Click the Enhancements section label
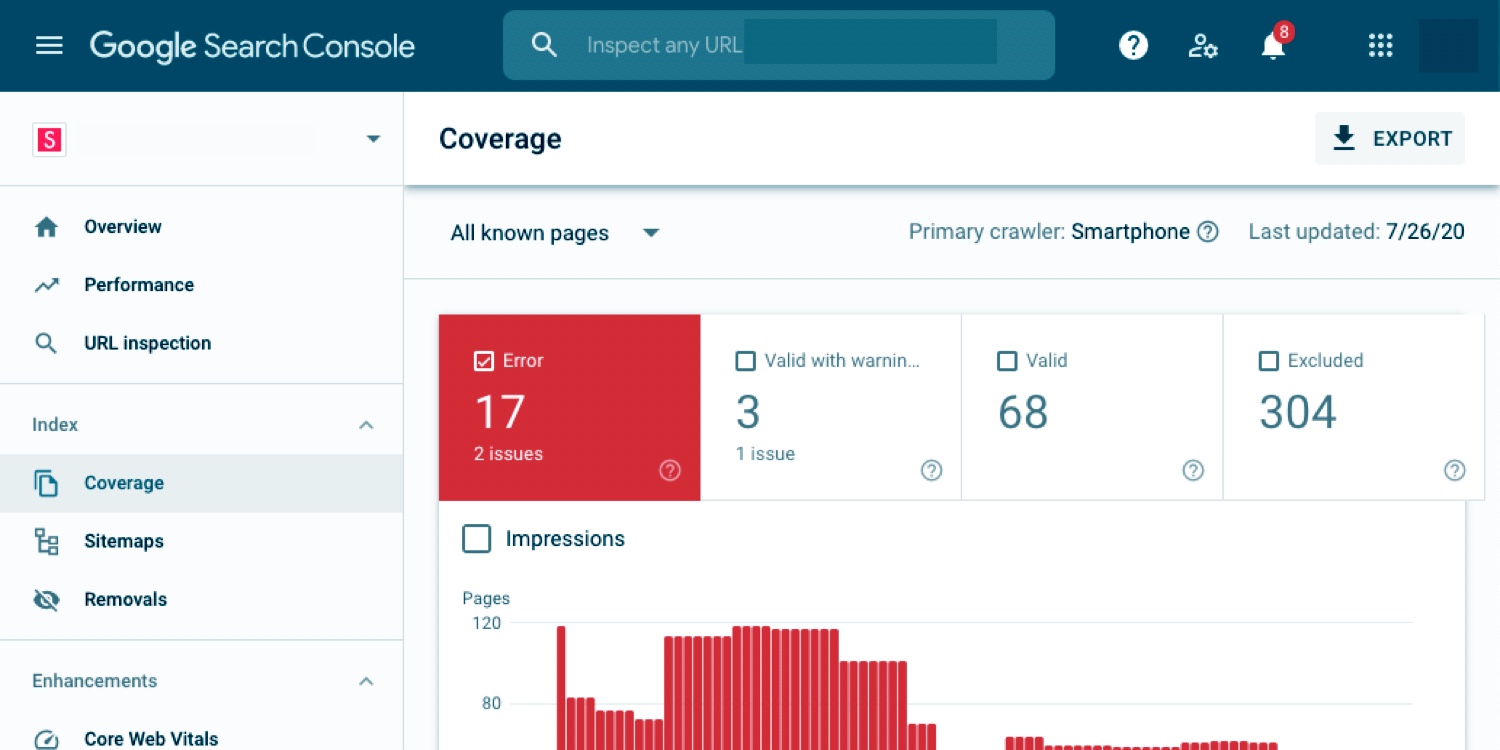The image size is (1500, 750). coord(95,681)
